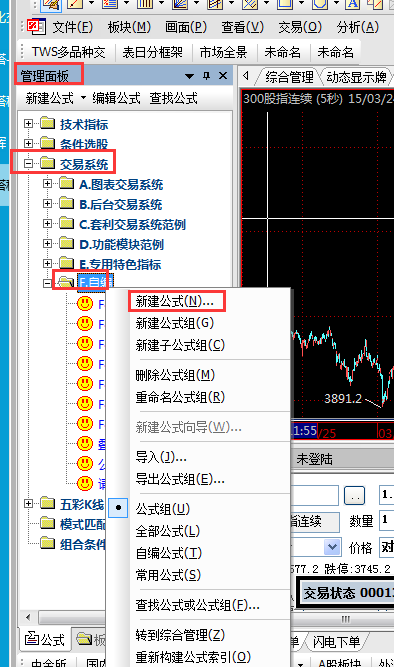Switch to 市场全景 page tab
Viewport: 394px width, 667px height.
(223, 52)
